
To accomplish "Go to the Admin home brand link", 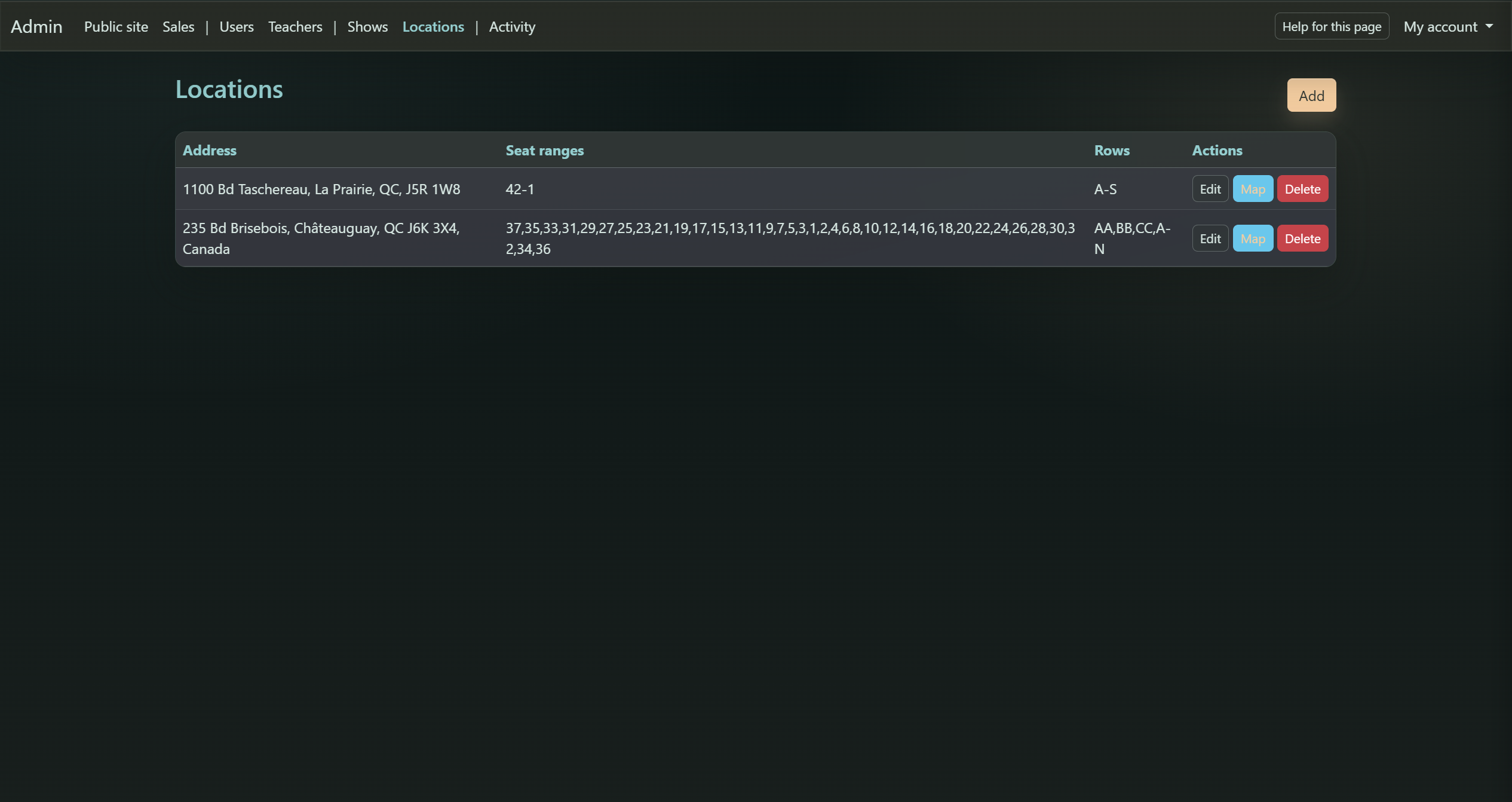I will coord(36,27).
